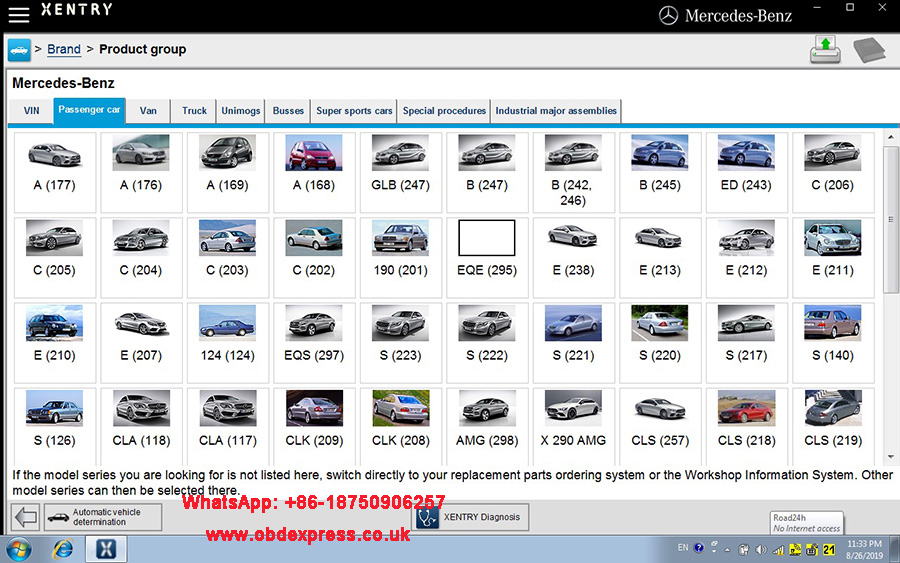Pick the CLA (118) model
This screenshot has width=900, height=563.
[141, 426]
